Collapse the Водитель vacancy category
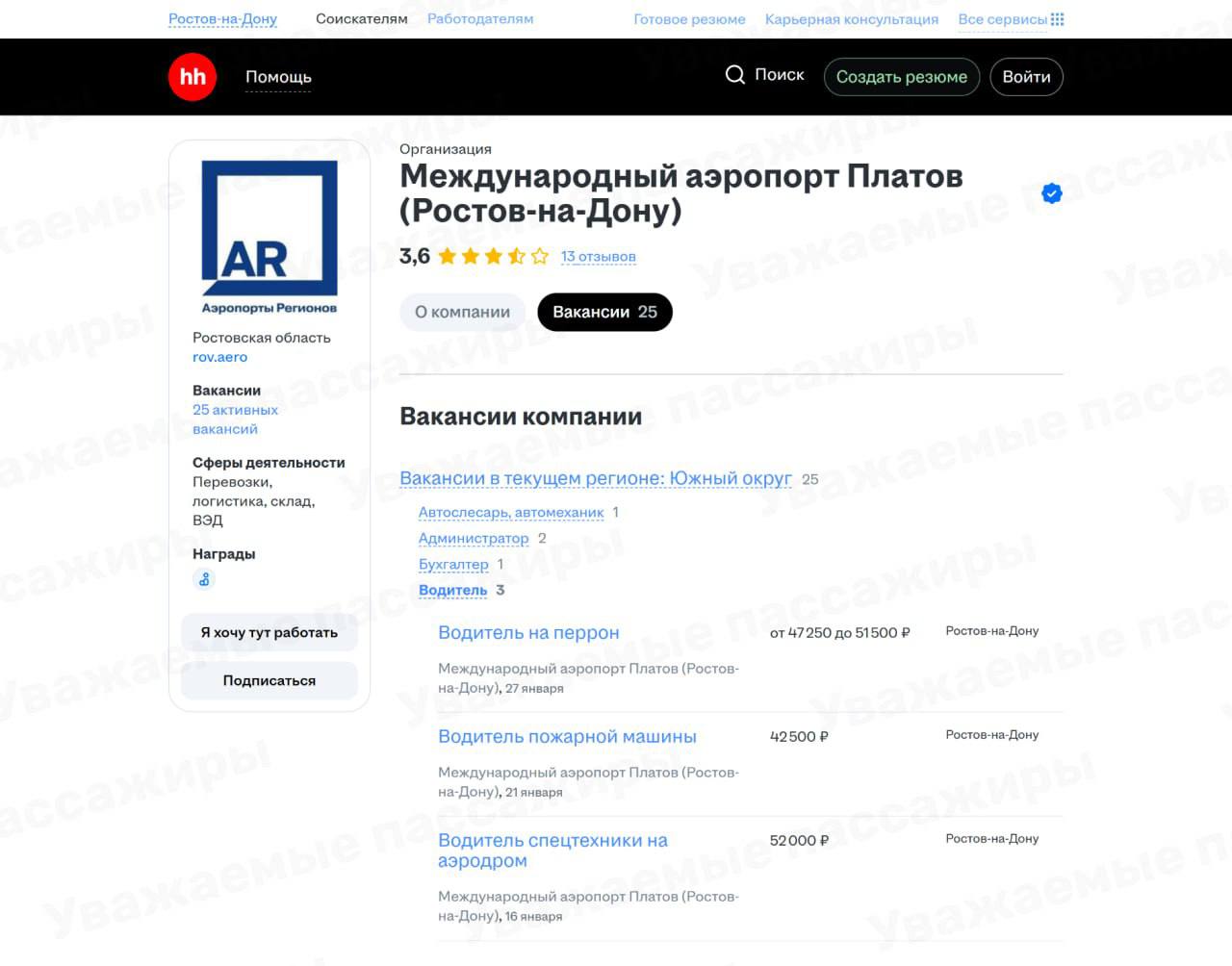 pos(452,590)
